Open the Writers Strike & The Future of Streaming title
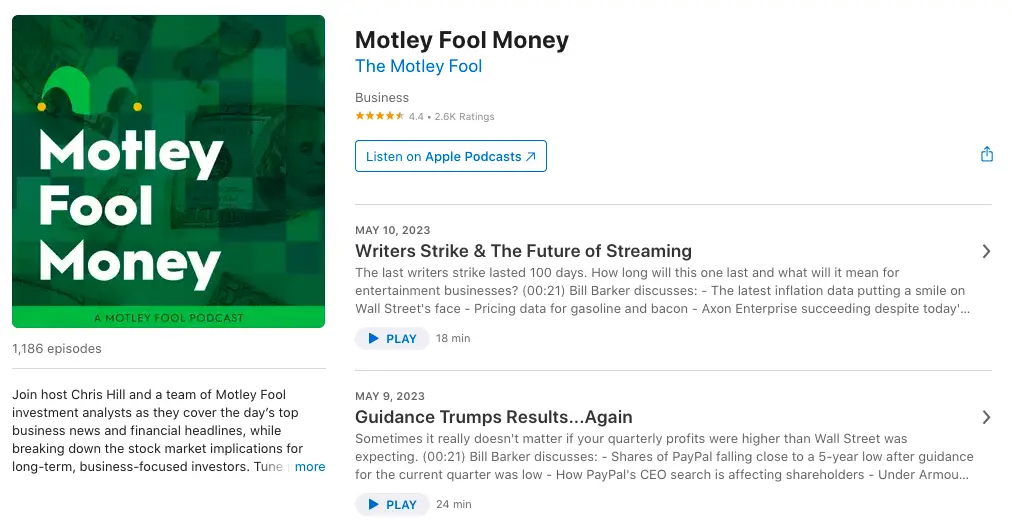Screen dimensions: 1012x524 point(523,251)
